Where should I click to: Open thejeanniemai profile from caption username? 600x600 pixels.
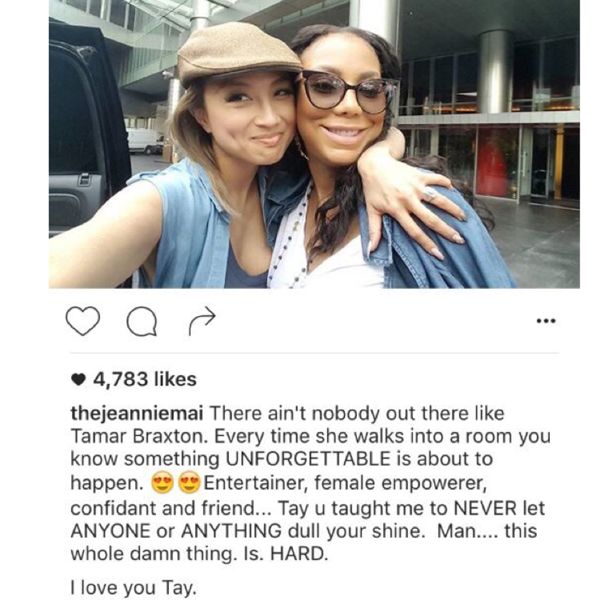coord(137,414)
